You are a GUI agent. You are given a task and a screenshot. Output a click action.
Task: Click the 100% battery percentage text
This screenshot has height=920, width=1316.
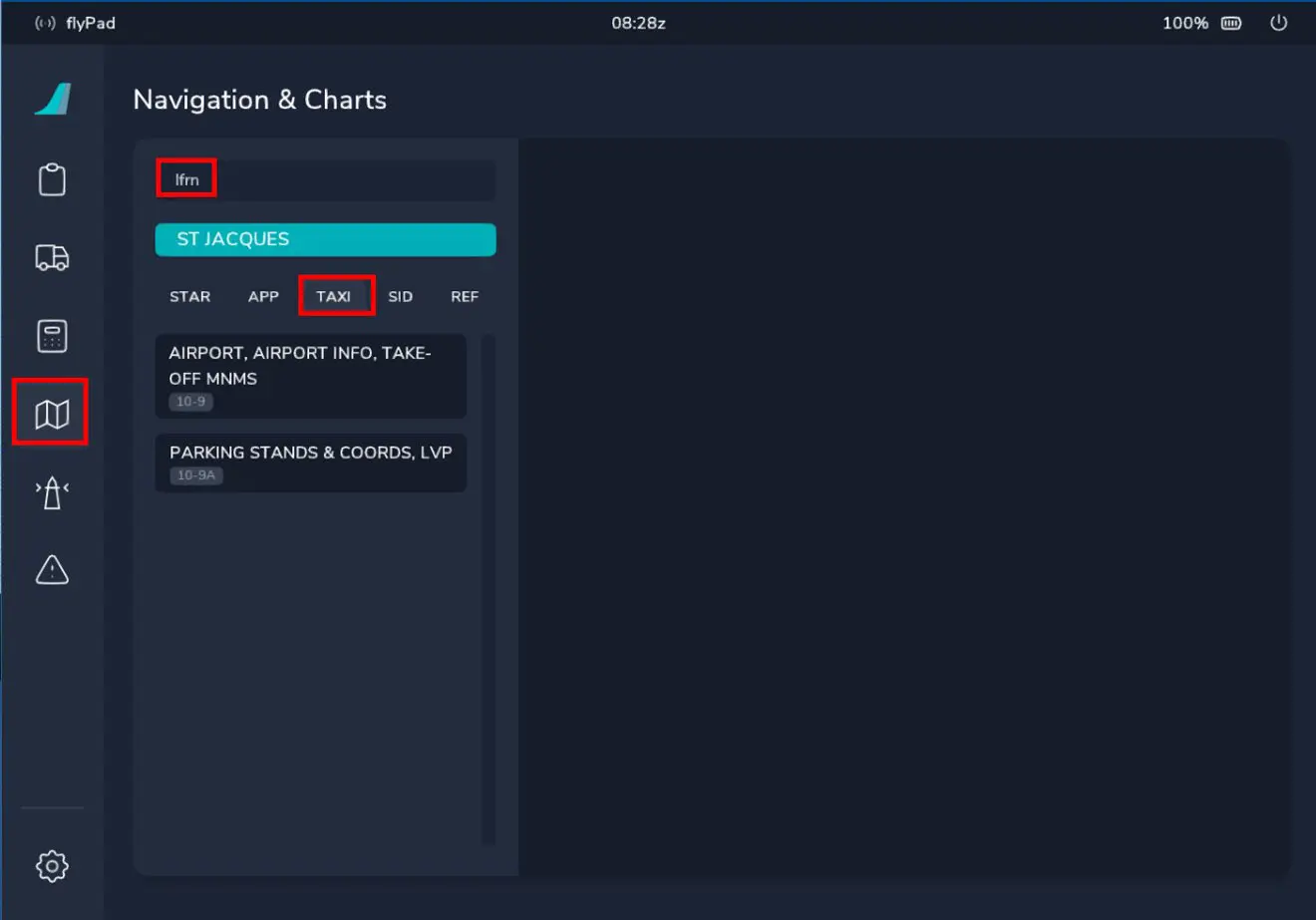click(1185, 23)
